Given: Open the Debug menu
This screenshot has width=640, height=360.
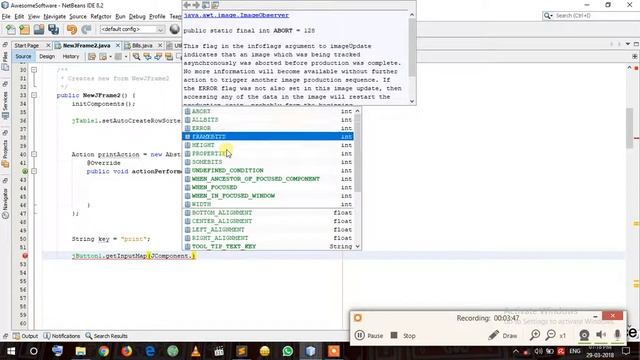Looking at the screenshot, I should pos(137,16).
